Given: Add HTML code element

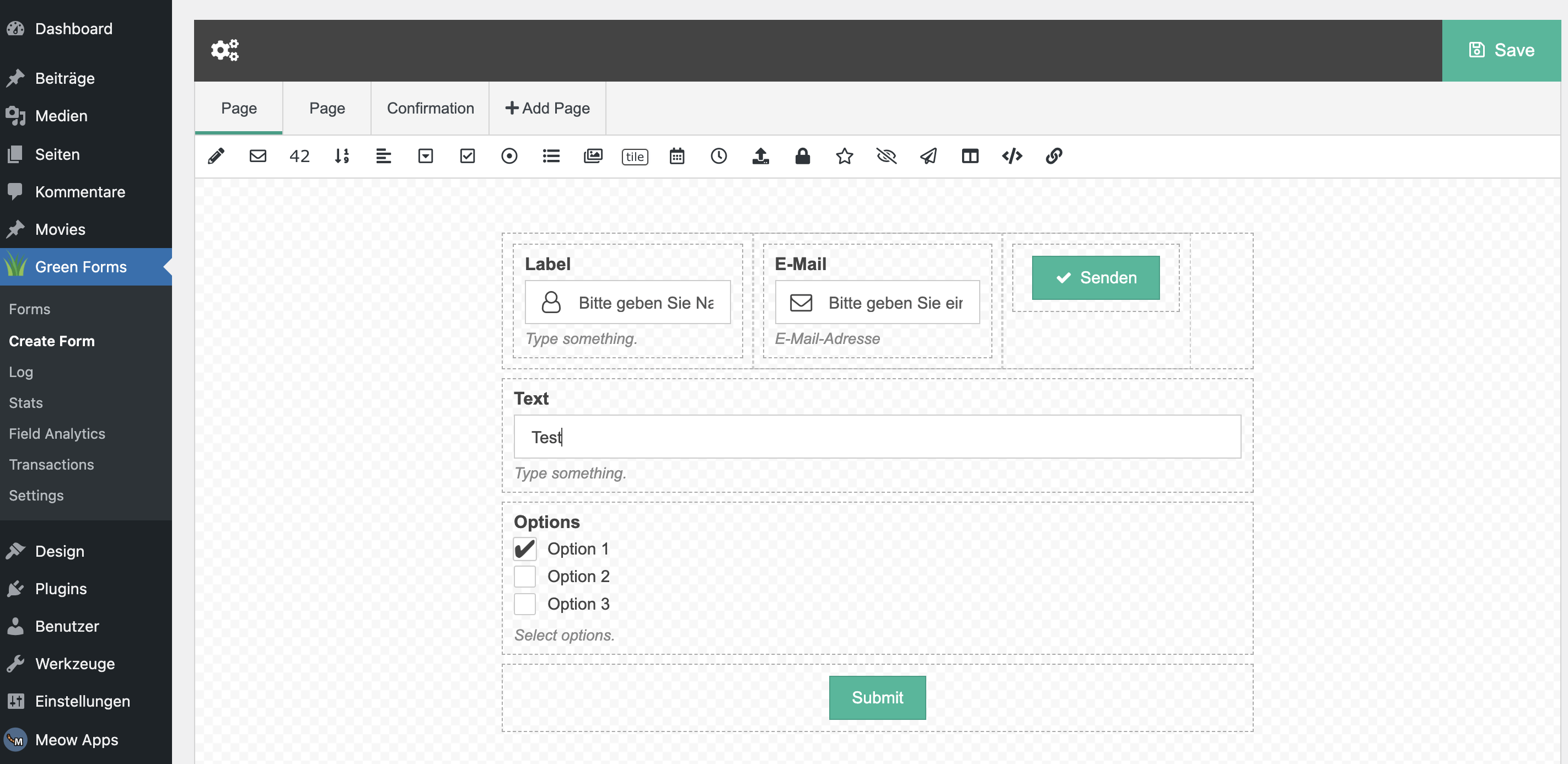Looking at the screenshot, I should pyautogui.click(x=1012, y=156).
